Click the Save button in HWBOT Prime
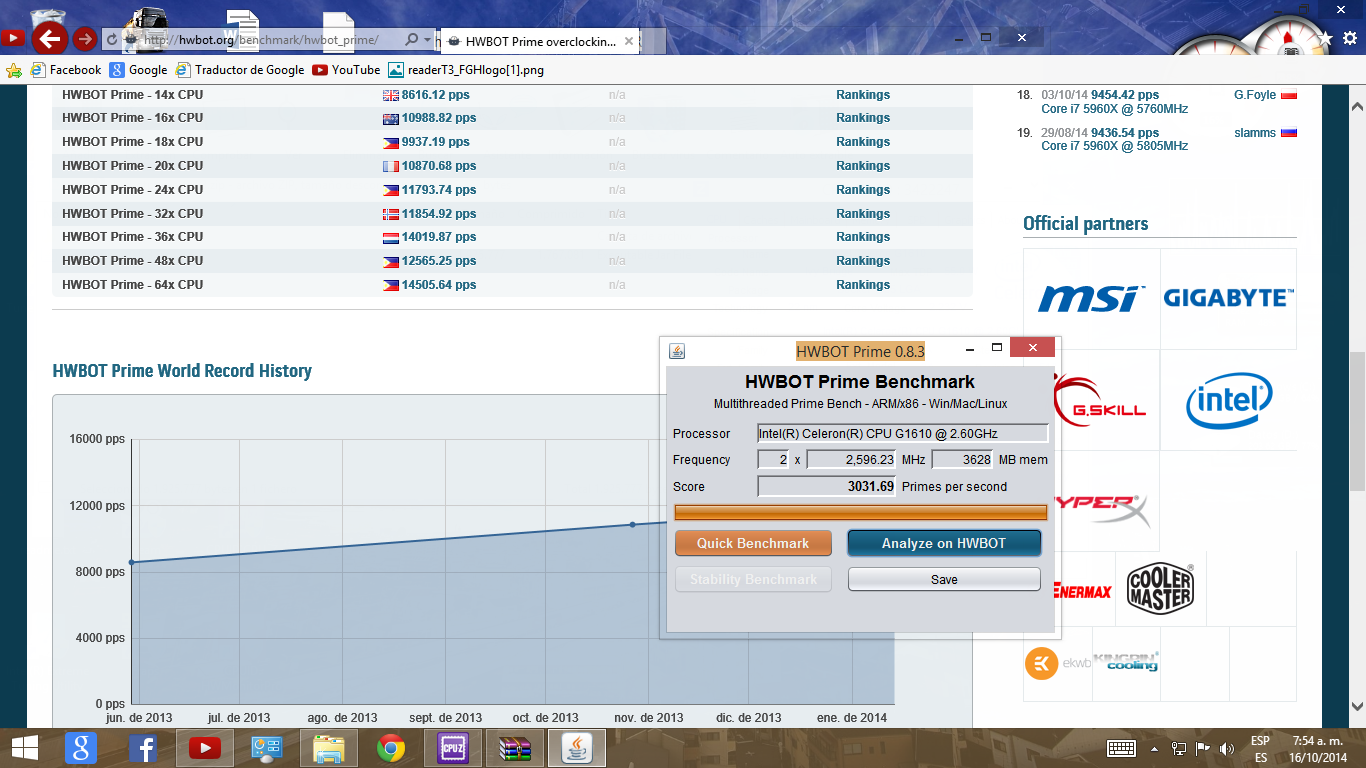Image resolution: width=1366 pixels, height=768 pixels. [944, 579]
